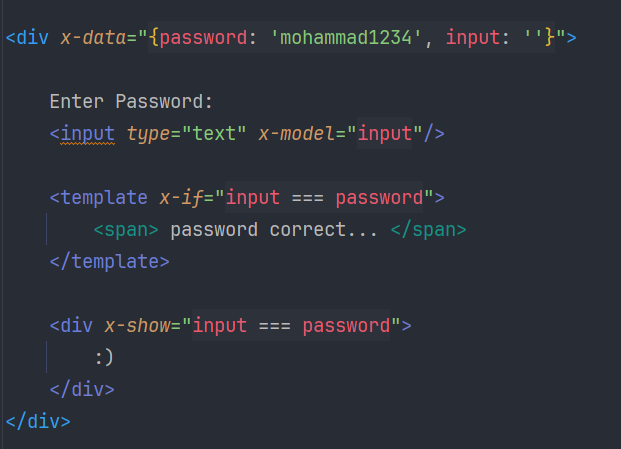This screenshot has height=449, width=621.
Task: Click the last closing div tag
Action: tap(38, 421)
